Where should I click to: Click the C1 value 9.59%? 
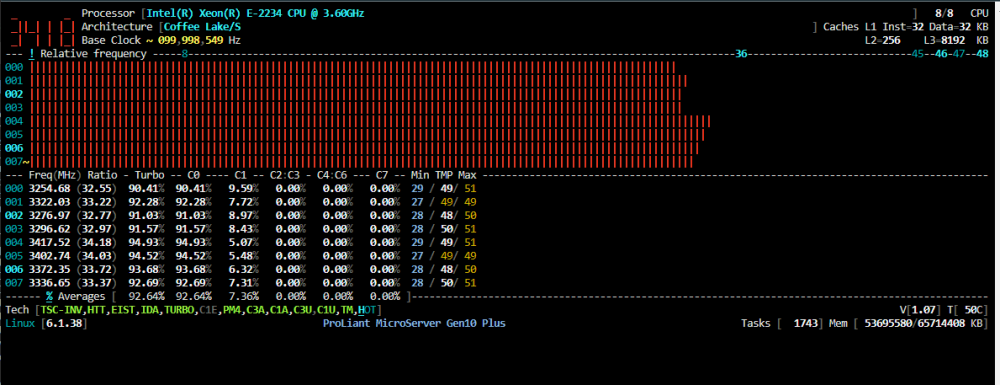(x=243, y=189)
